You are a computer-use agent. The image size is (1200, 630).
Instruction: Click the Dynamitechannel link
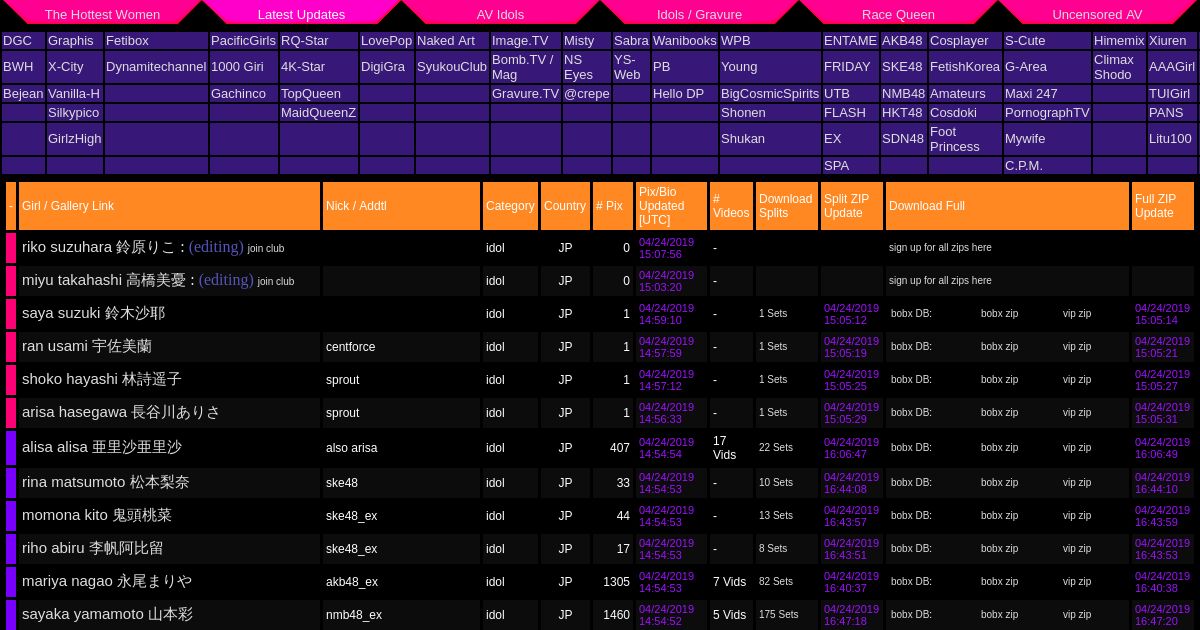(x=156, y=67)
